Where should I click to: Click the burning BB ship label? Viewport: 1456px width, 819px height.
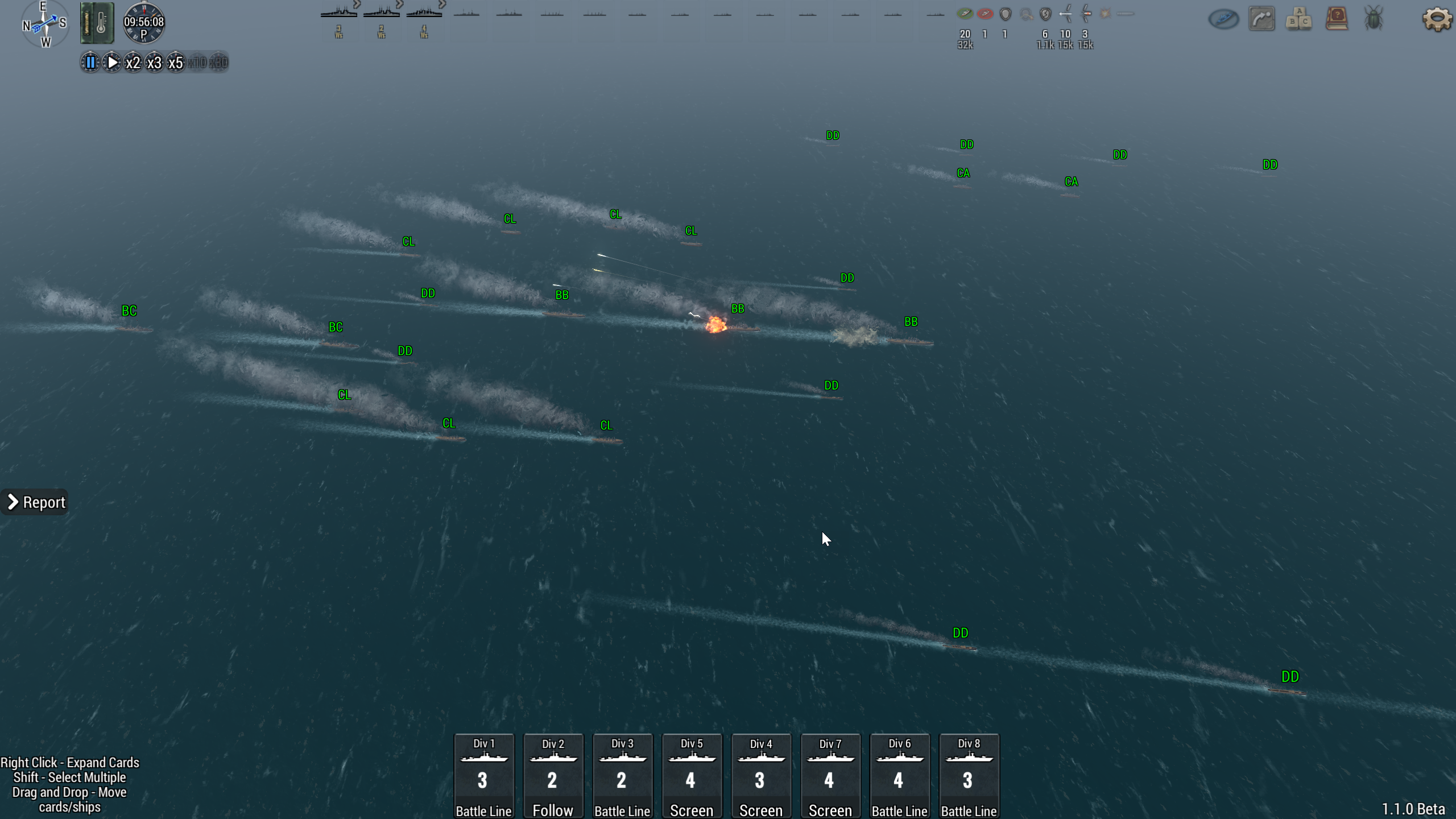click(x=738, y=309)
